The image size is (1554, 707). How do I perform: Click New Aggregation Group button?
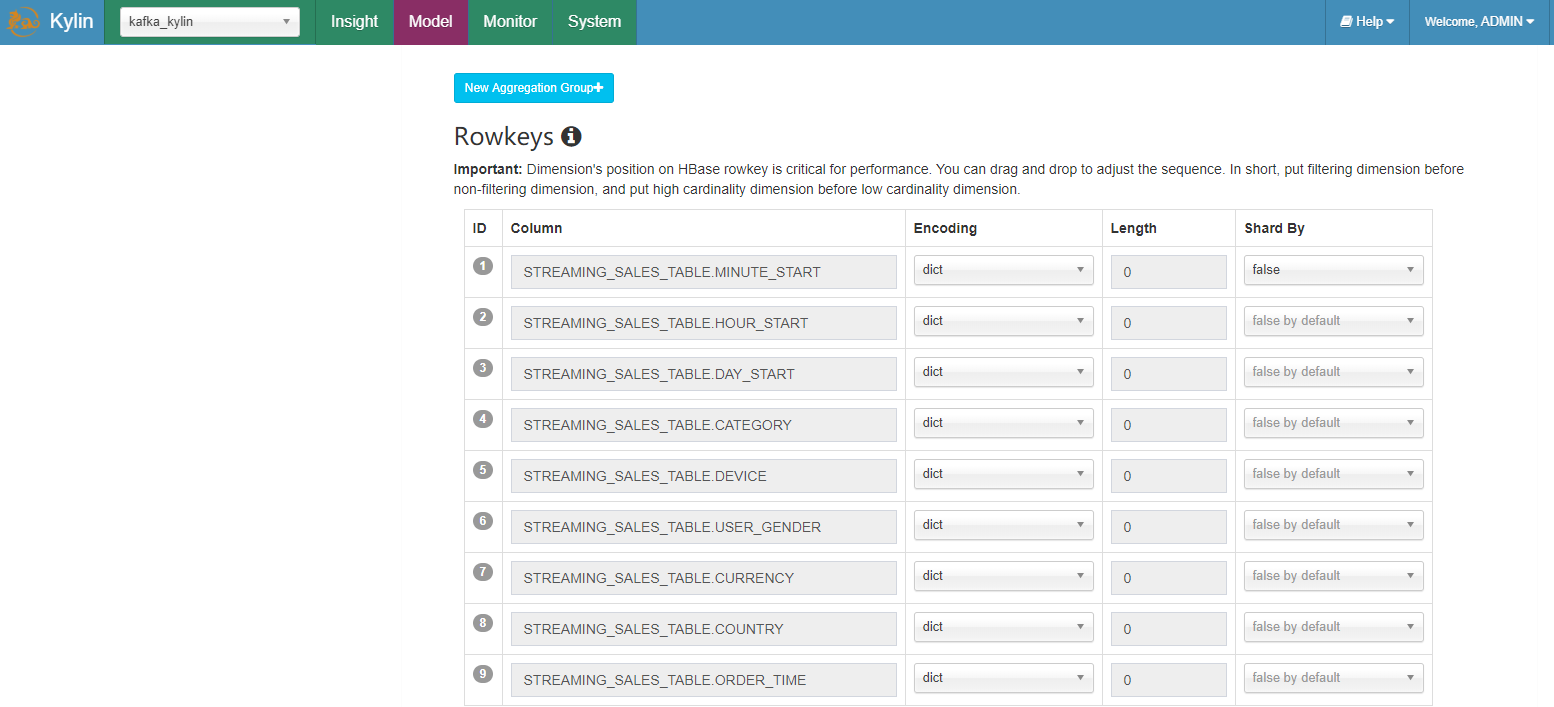click(x=534, y=88)
